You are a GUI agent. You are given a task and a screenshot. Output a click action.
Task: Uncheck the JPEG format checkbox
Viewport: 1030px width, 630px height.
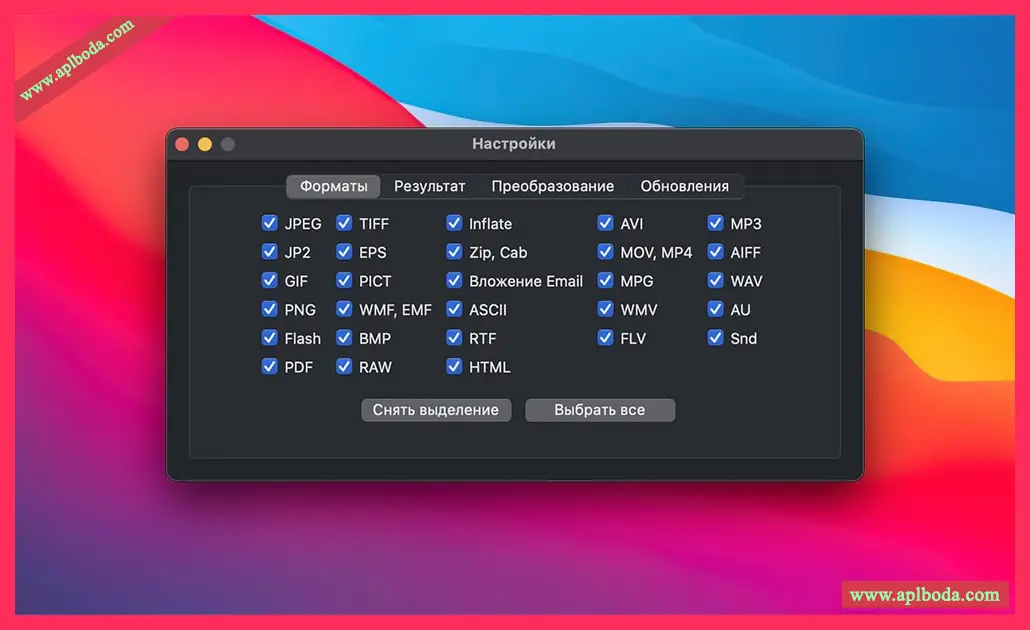pos(269,223)
